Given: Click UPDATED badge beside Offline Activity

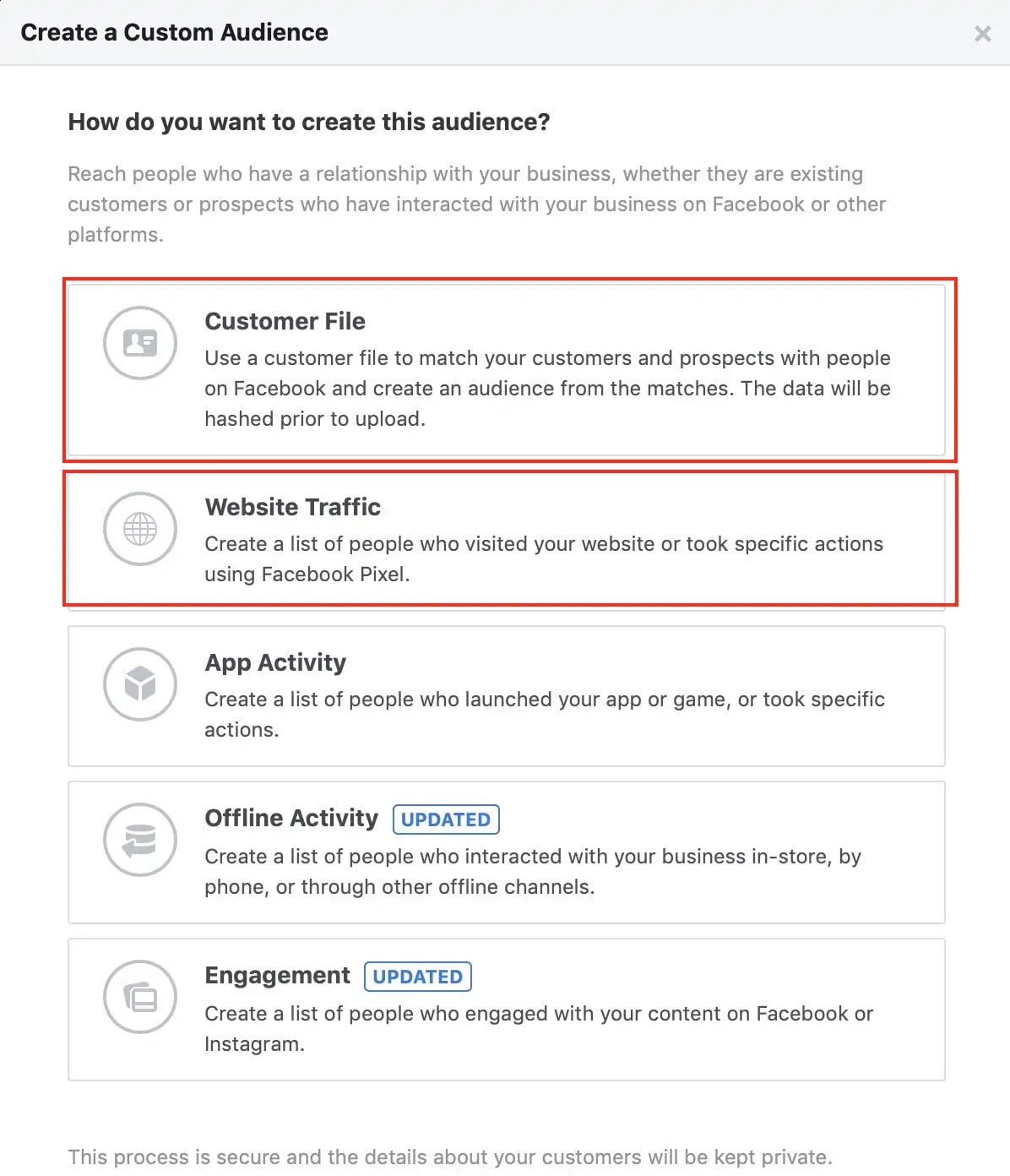Looking at the screenshot, I should [446, 819].
